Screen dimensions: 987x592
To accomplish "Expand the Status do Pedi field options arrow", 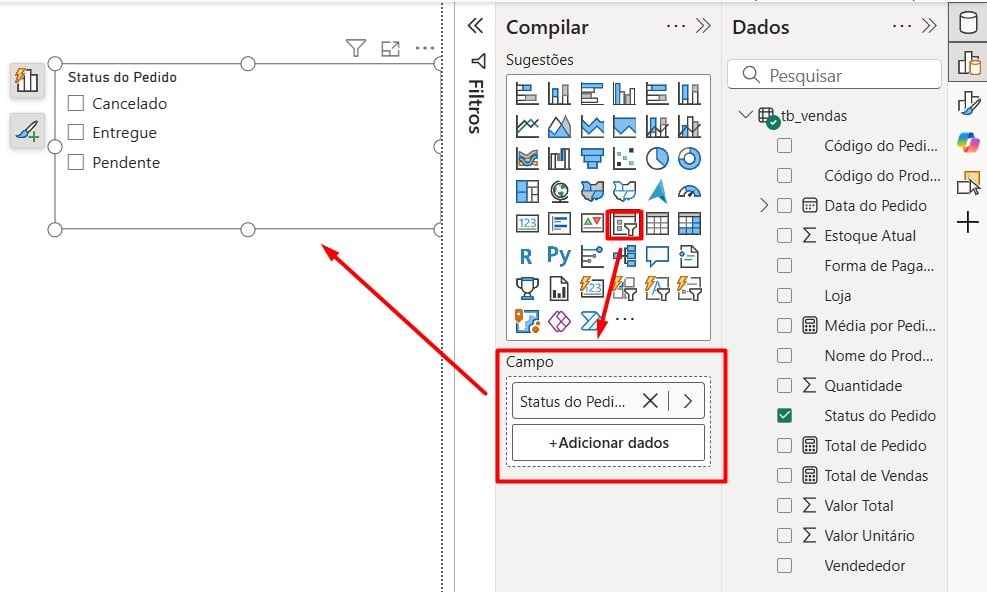I will [688, 400].
